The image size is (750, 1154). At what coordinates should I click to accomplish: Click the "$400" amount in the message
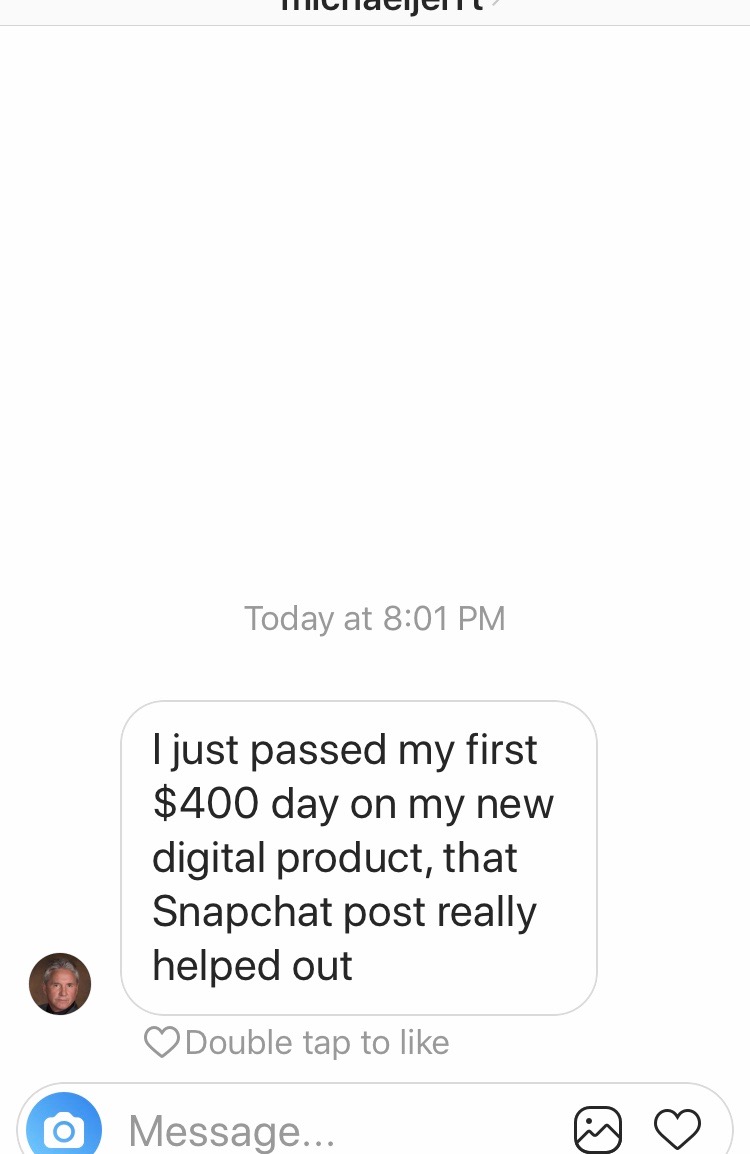pos(205,803)
